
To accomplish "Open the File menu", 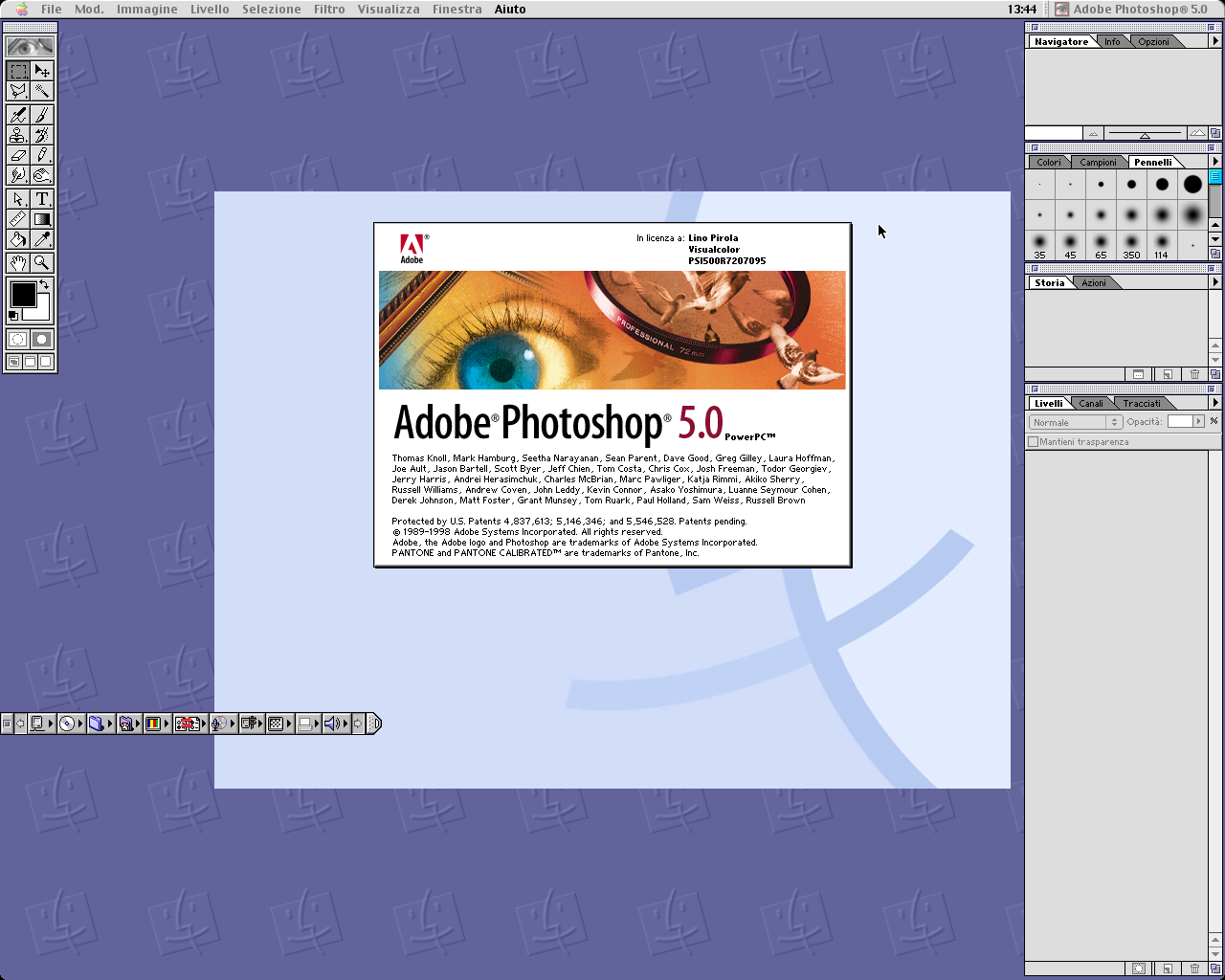I will pos(52,9).
